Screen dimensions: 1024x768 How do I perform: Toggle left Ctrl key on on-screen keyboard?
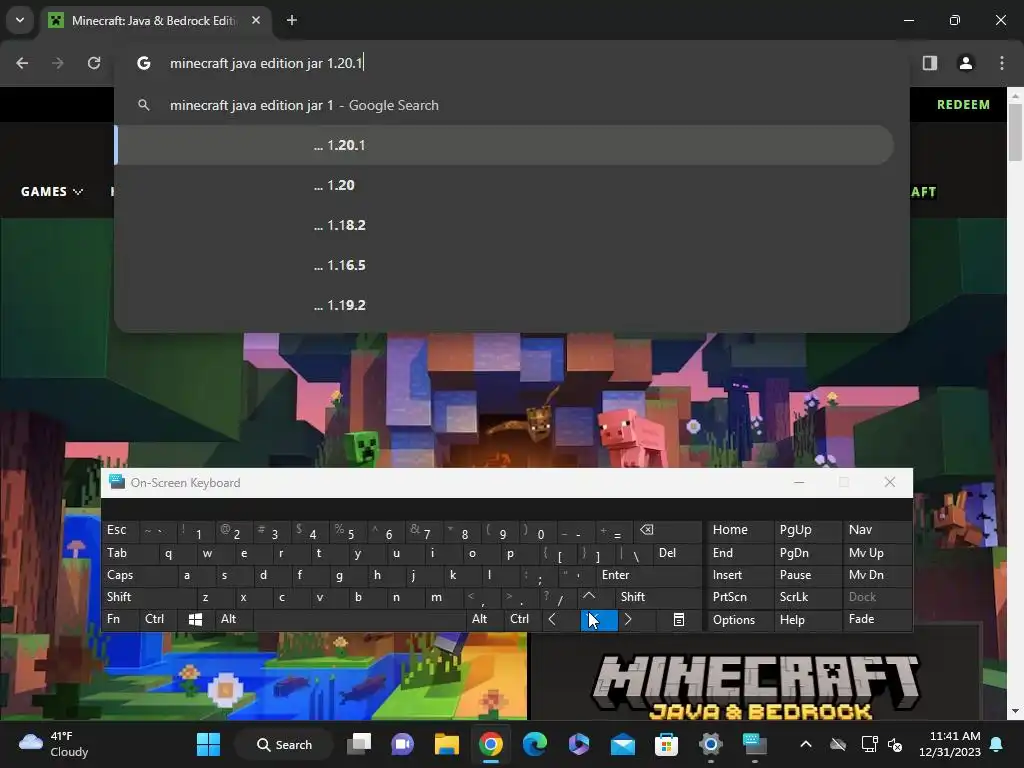point(157,619)
